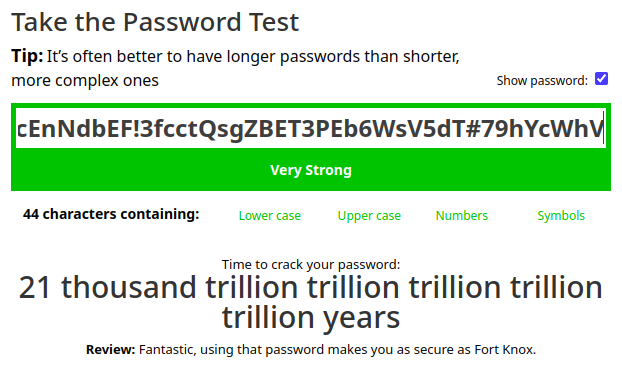Click the Symbols indicator

(x=561, y=215)
